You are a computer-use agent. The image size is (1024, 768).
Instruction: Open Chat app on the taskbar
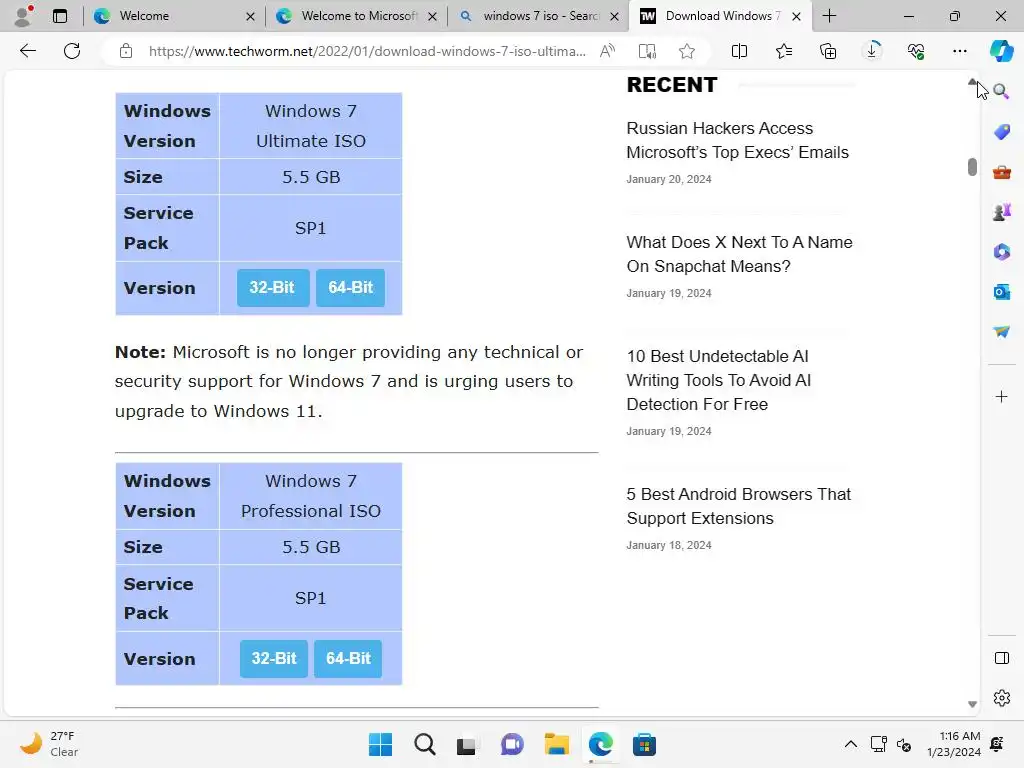512,744
